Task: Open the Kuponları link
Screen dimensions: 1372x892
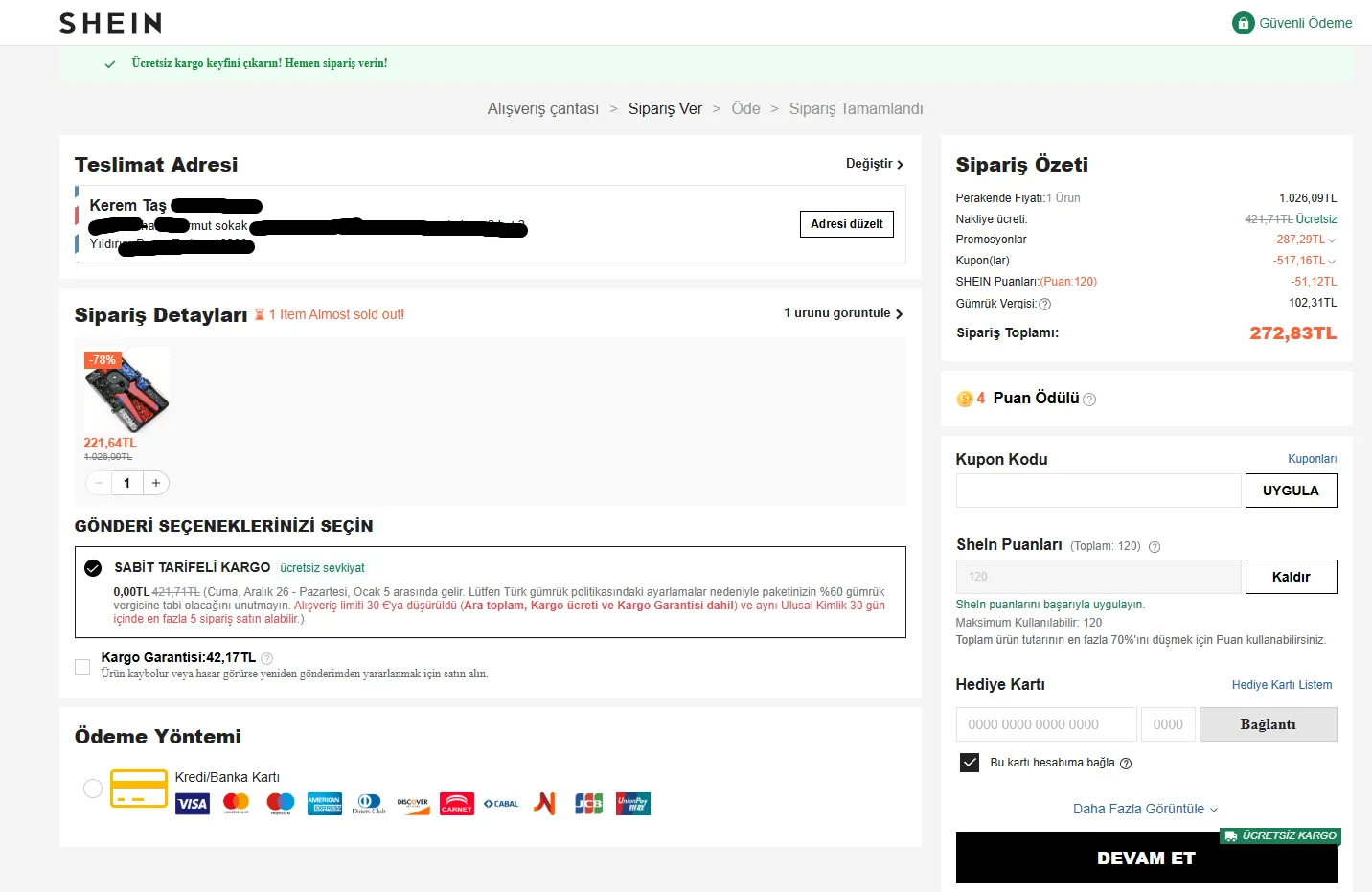Action: 1313,459
